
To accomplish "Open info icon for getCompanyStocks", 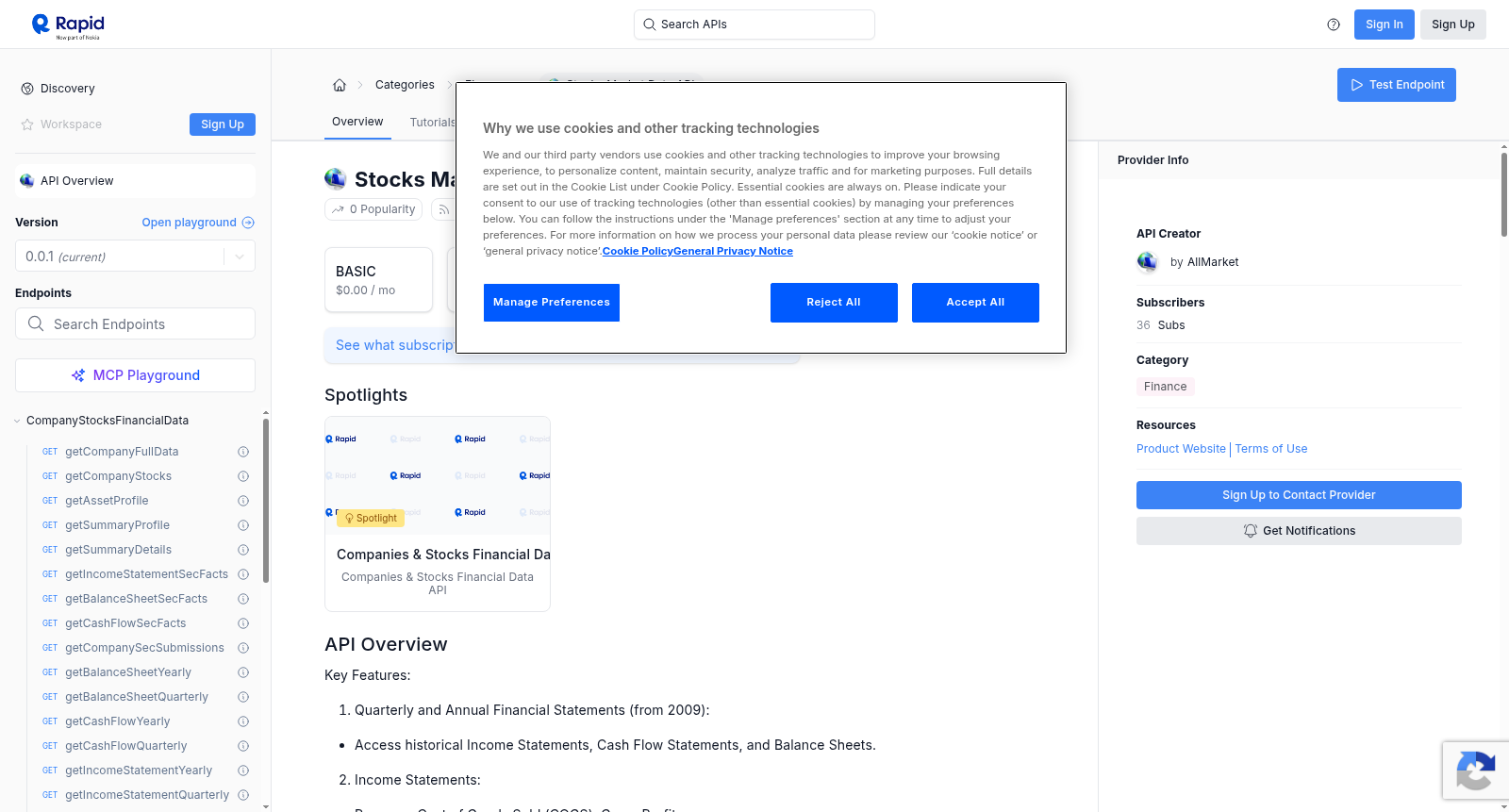I will point(243,476).
